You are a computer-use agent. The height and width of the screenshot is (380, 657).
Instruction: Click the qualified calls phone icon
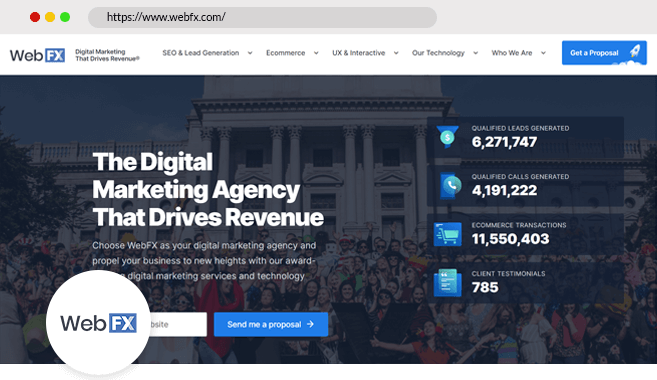pyautogui.click(x=450, y=186)
